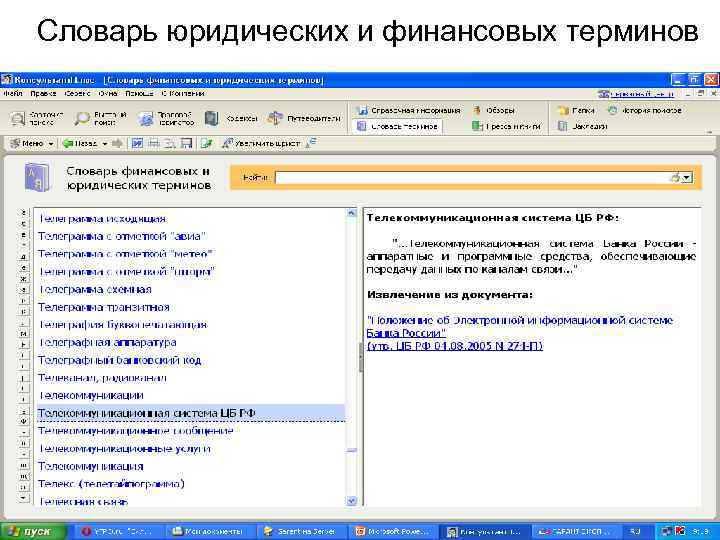Open the Окна menu
Viewport: 720px width, 540px height.
tap(108, 94)
